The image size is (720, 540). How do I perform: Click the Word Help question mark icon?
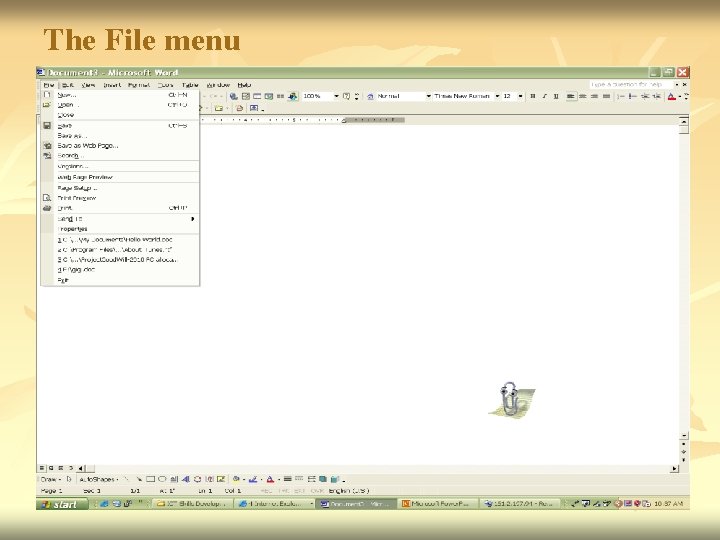coord(347,96)
